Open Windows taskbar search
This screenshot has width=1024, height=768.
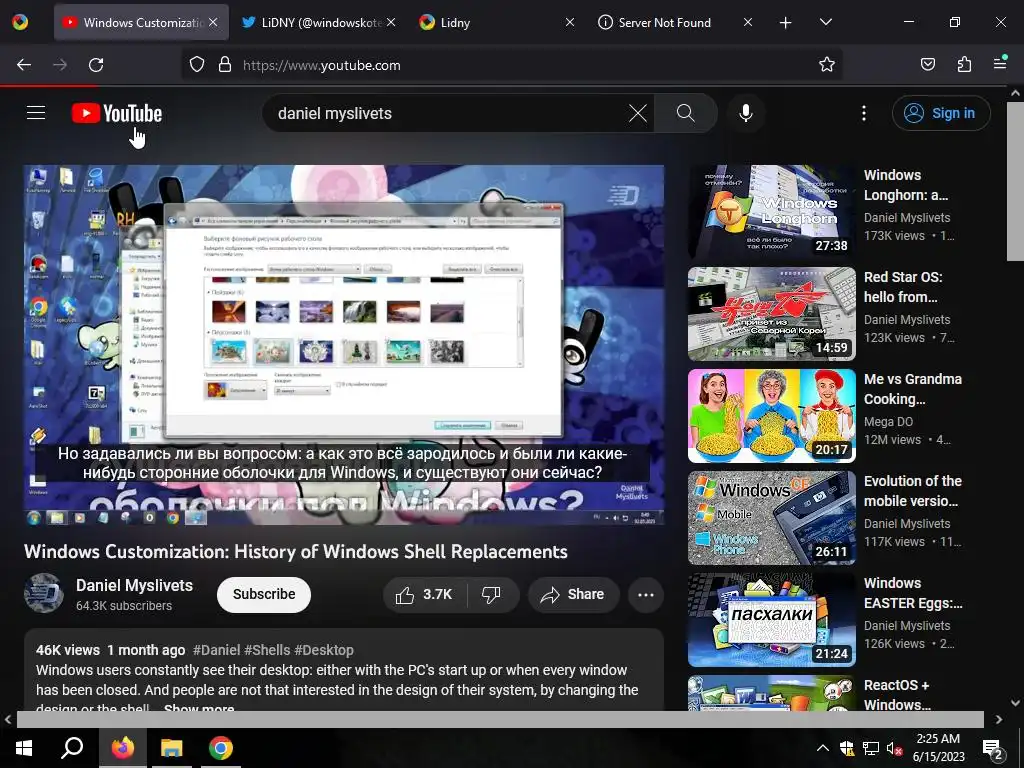pyautogui.click(x=72, y=748)
